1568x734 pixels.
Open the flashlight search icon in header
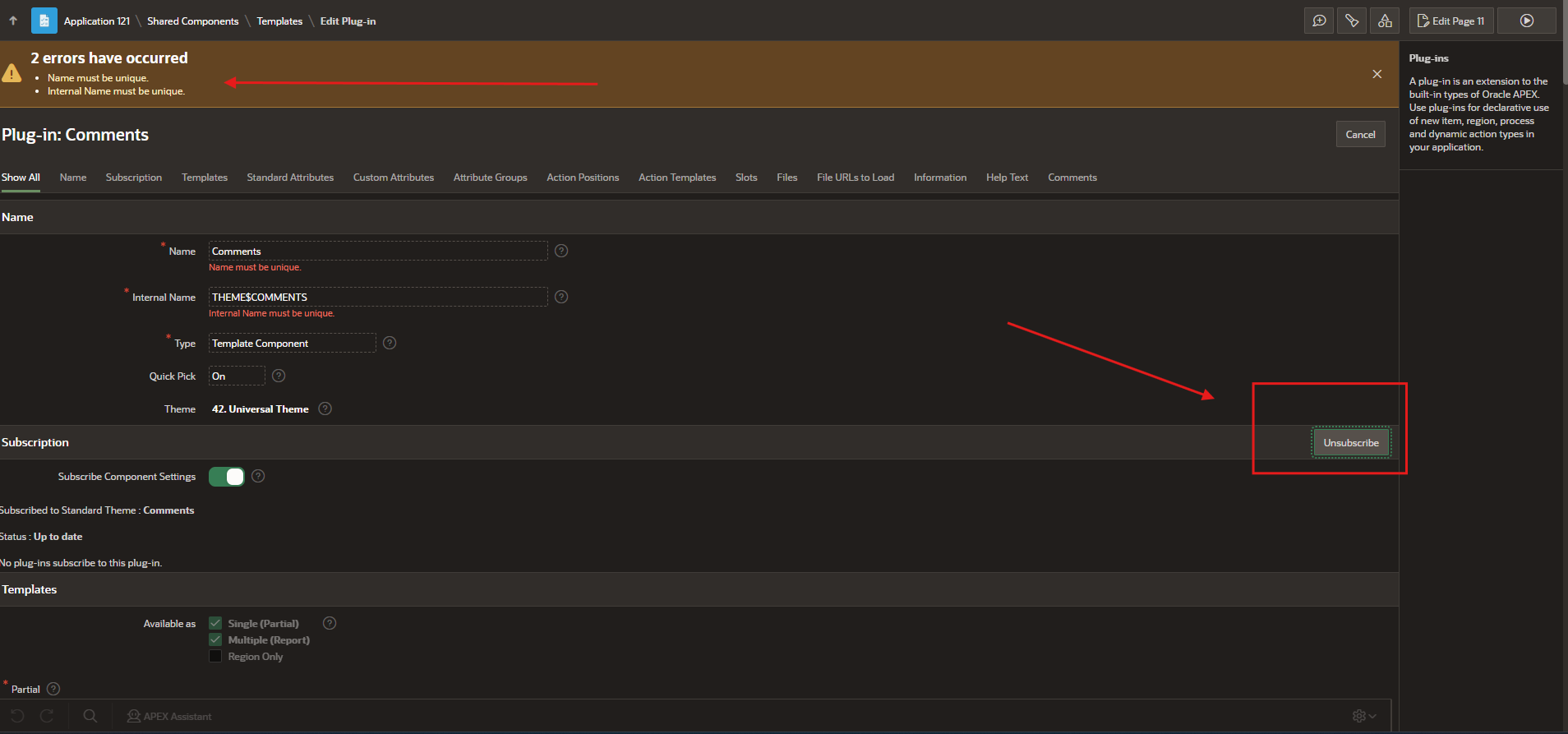1352,21
